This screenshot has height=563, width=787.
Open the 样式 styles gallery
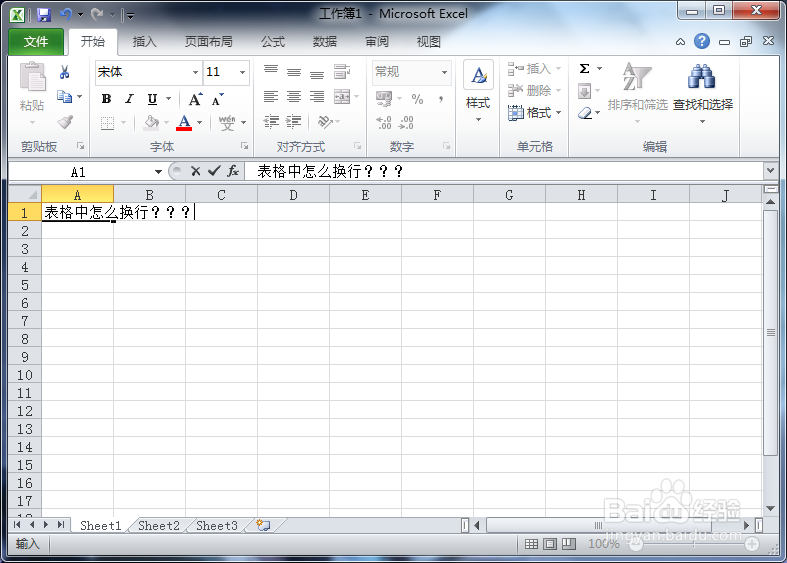click(478, 92)
